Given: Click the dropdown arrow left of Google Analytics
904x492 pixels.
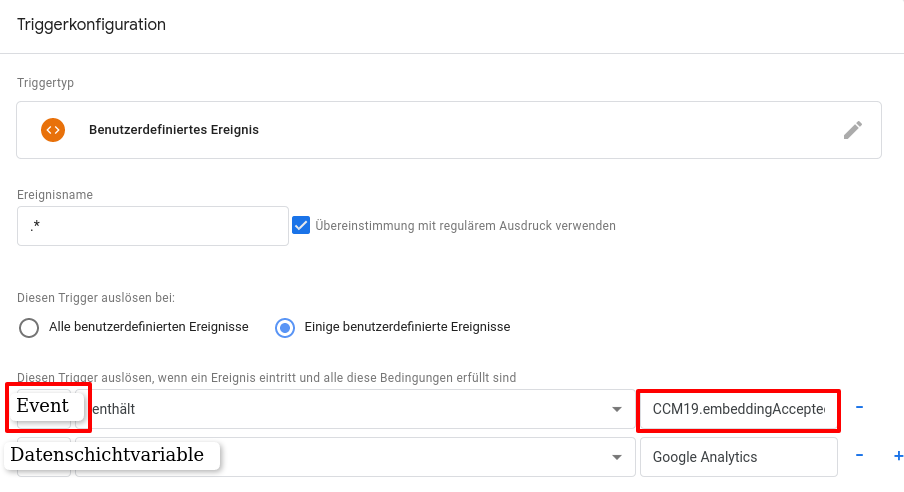Looking at the screenshot, I should 617,457.
